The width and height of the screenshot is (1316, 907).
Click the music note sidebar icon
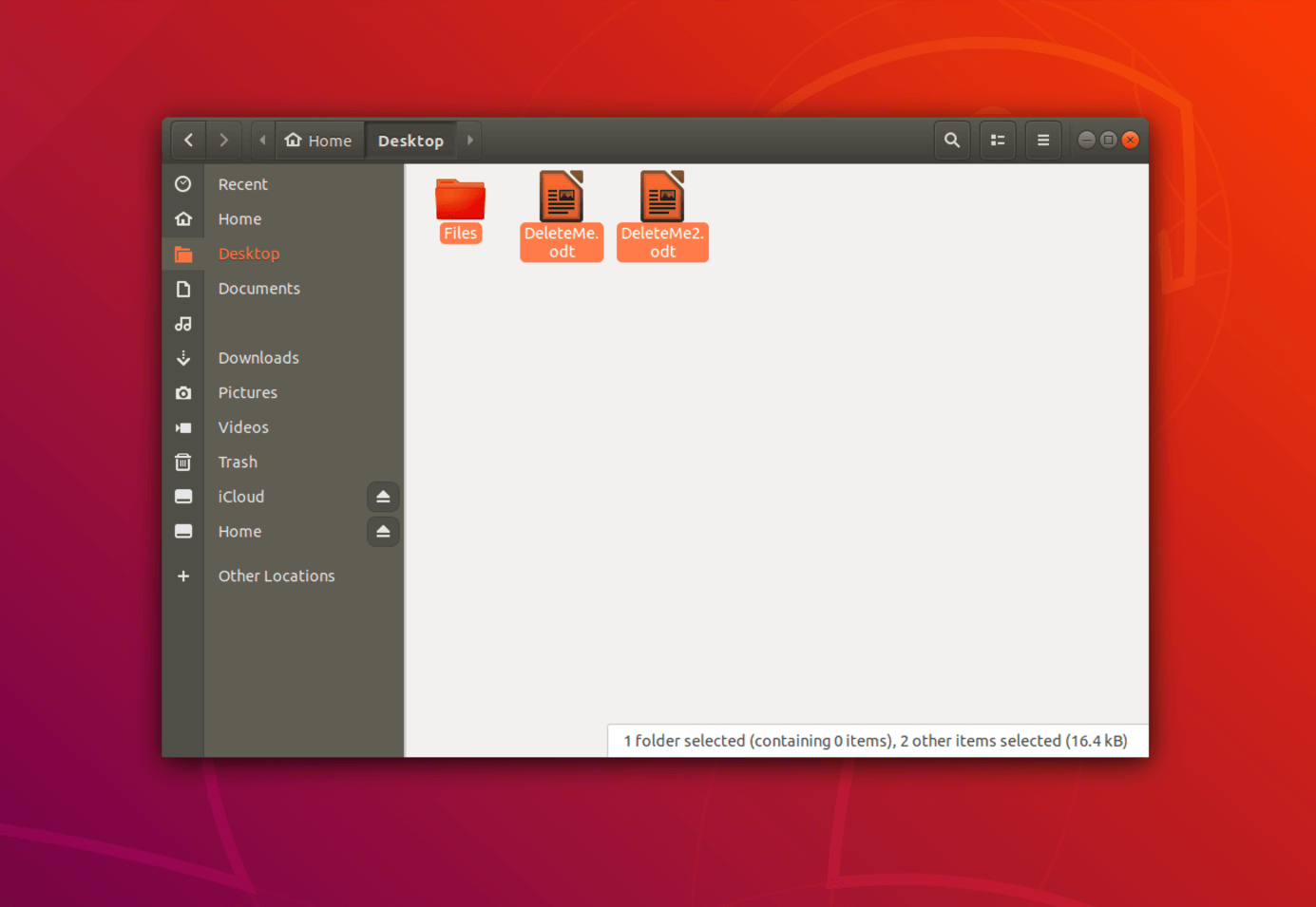pyautogui.click(x=183, y=323)
